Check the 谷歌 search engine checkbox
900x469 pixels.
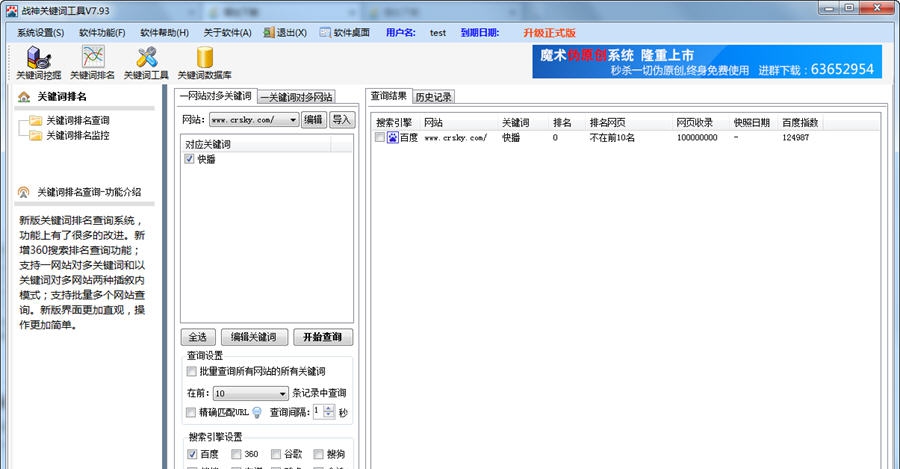(x=276, y=454)
